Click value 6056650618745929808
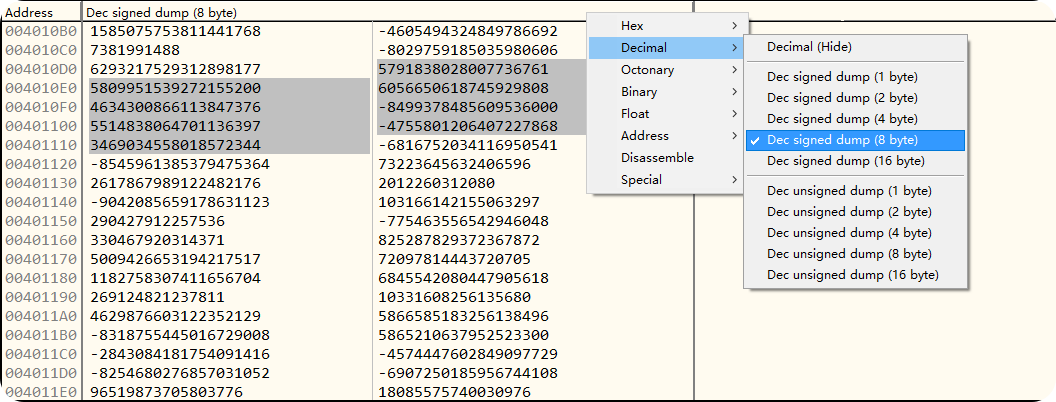The width and height of the screenshot is (1056, 402). click(463, 88)
